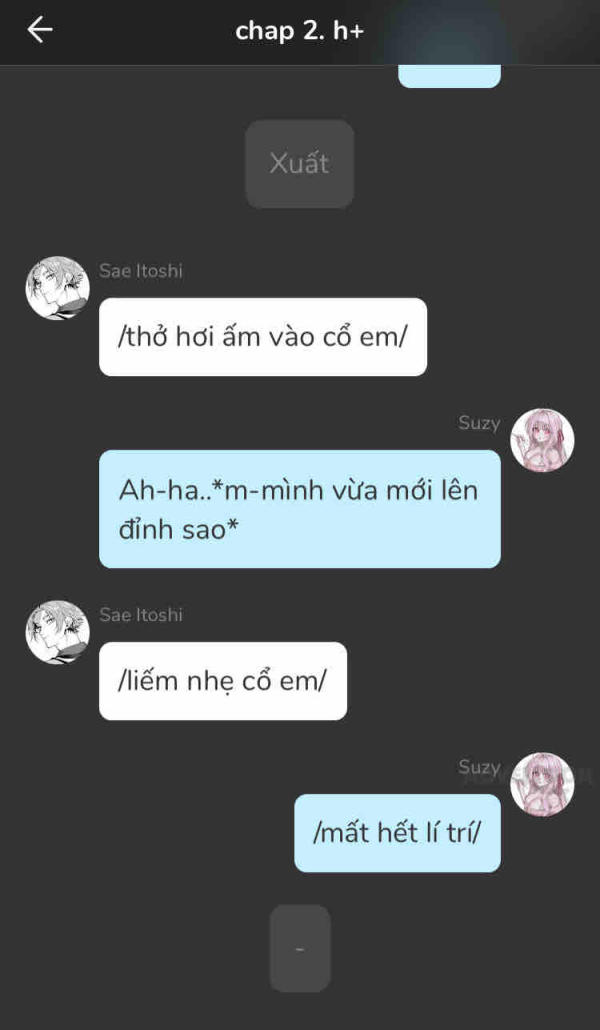
Task: Tap the Sae Itoshi name above 'liếm nhẹ'
Action: (x=141, y=615)
